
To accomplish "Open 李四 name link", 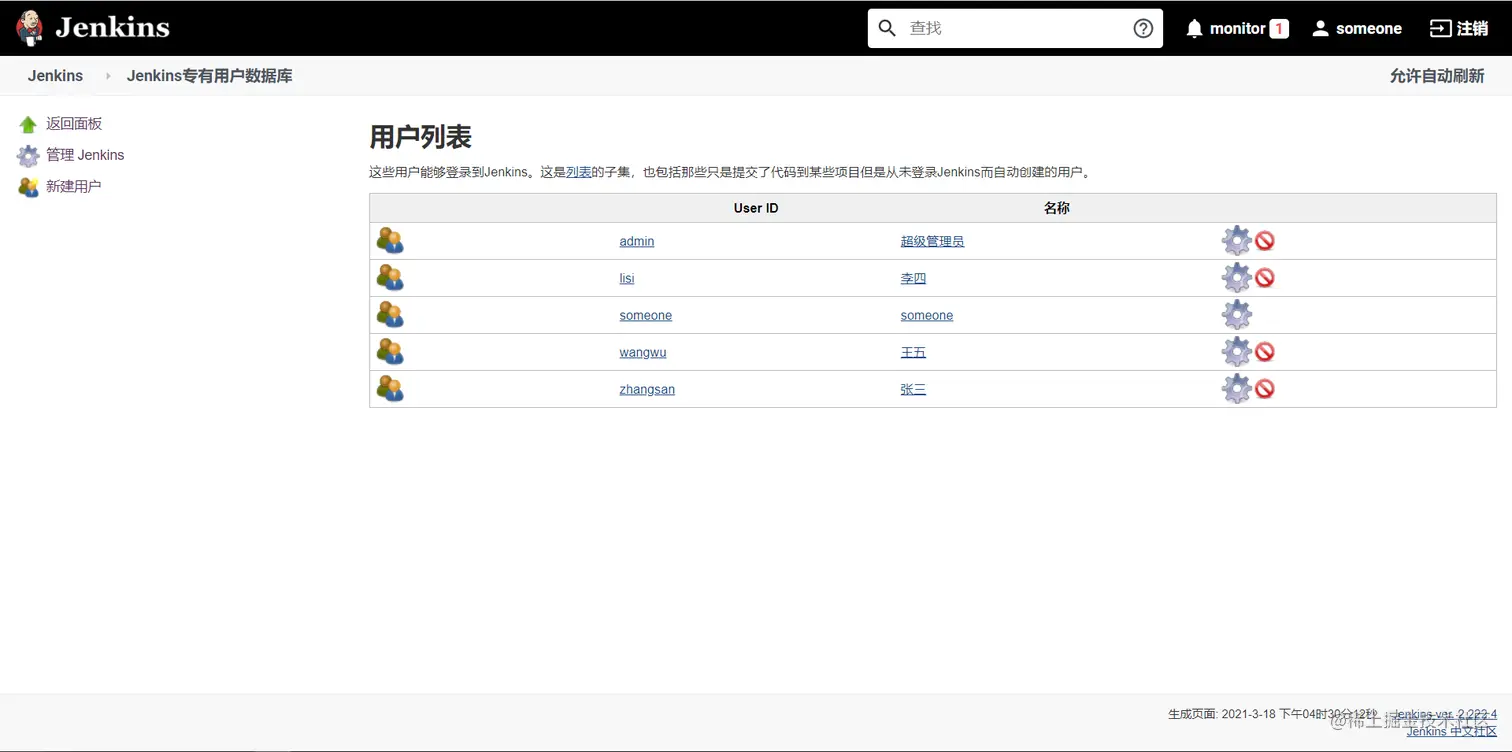I will [913, 278].
